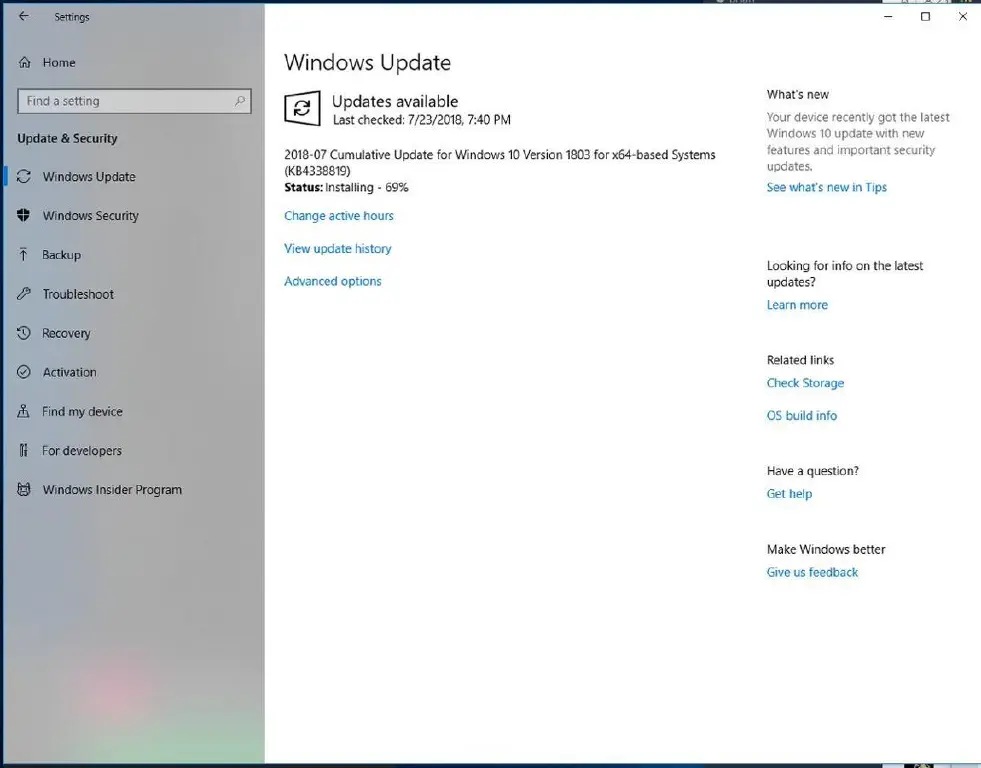Select Windows Update in sidebar
981x768 pixels.
coord(89,176)
